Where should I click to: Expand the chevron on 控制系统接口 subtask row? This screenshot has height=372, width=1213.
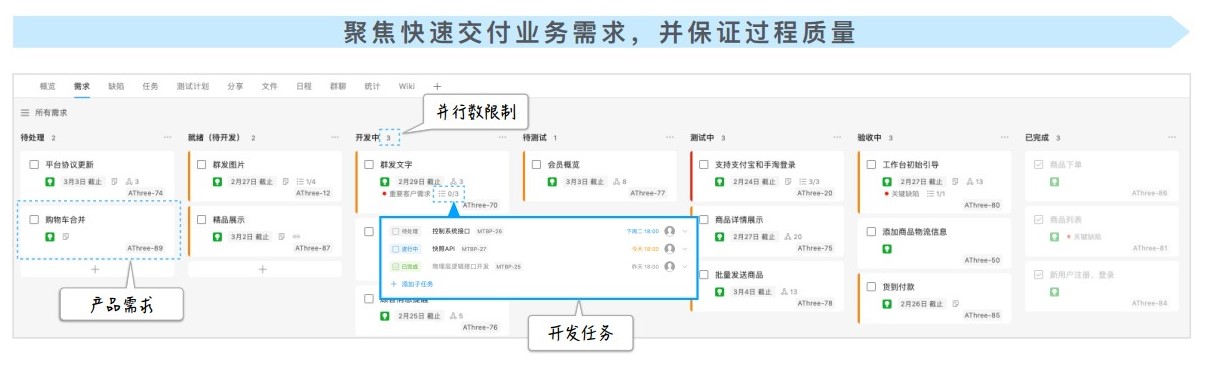coord(684,231)
